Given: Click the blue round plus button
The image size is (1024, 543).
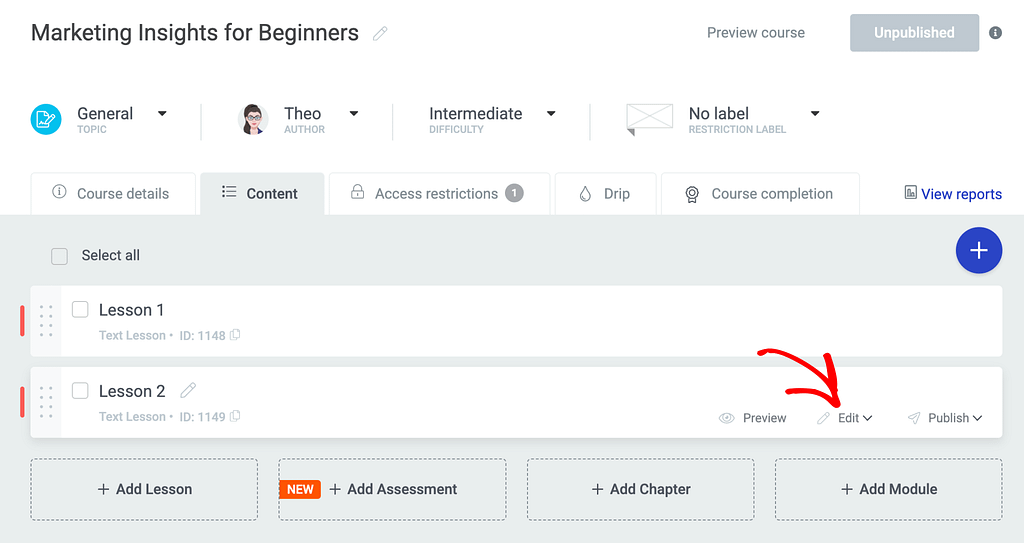Looking at the screenshot, I should pyautogui.click(x=978, y=251).
